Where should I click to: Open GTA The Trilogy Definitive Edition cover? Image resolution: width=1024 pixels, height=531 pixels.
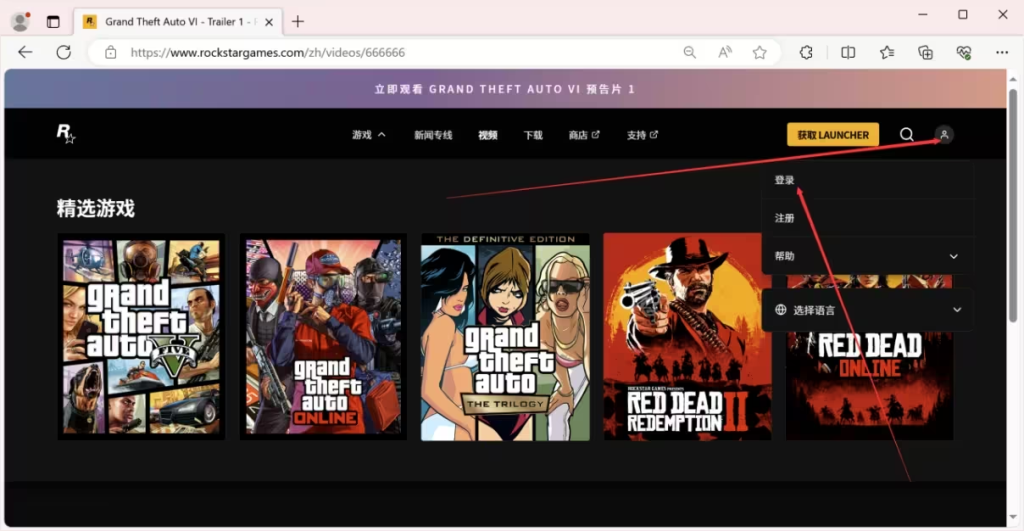coord(505,336)
